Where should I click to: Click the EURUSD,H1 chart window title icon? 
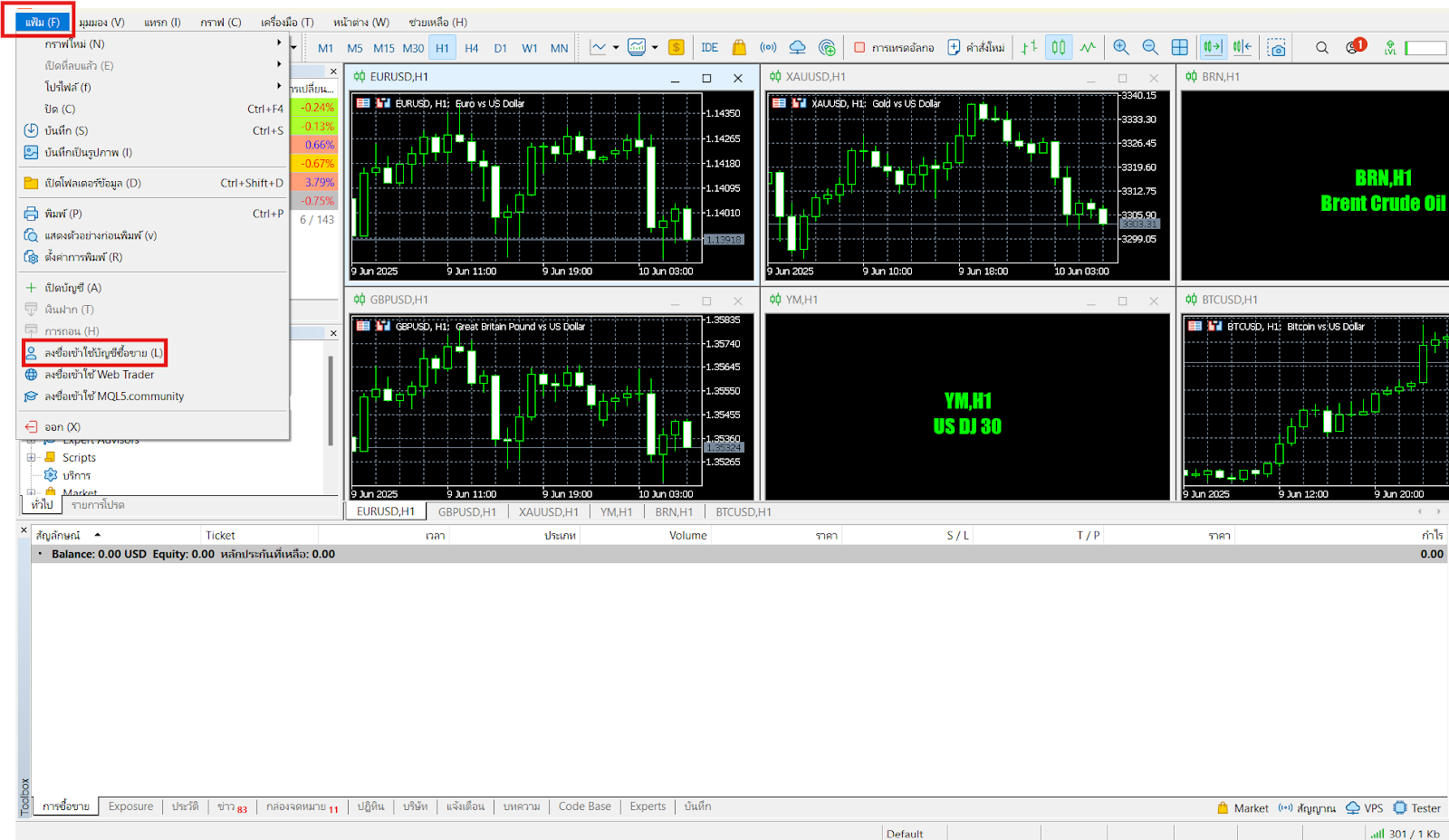tap(360, 77)
